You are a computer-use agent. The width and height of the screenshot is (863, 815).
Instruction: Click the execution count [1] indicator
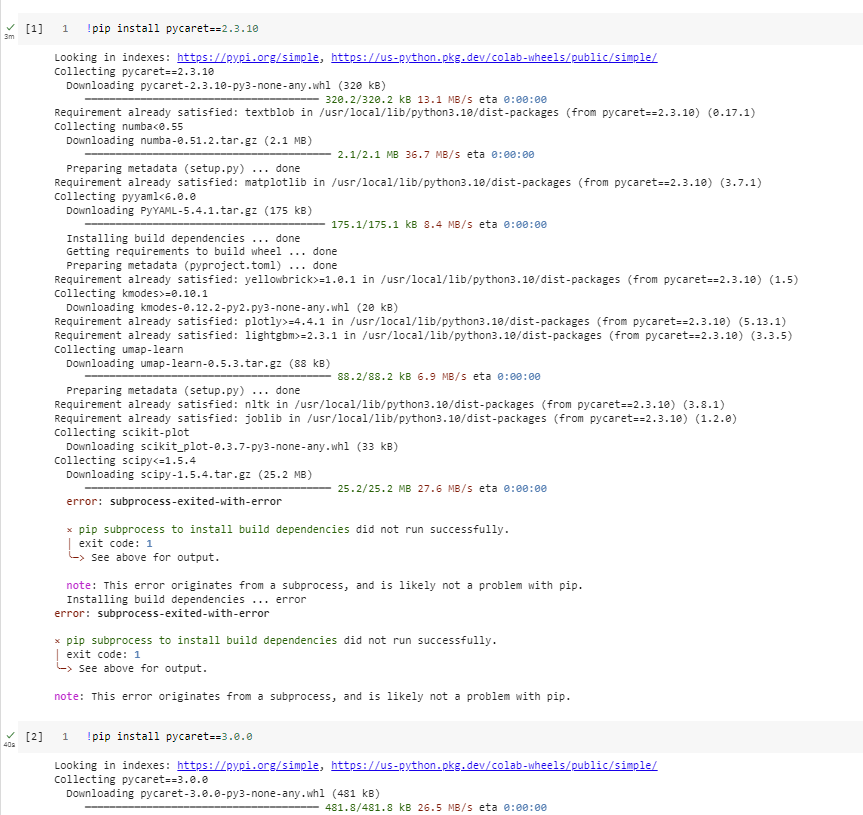tap(34, 28)
